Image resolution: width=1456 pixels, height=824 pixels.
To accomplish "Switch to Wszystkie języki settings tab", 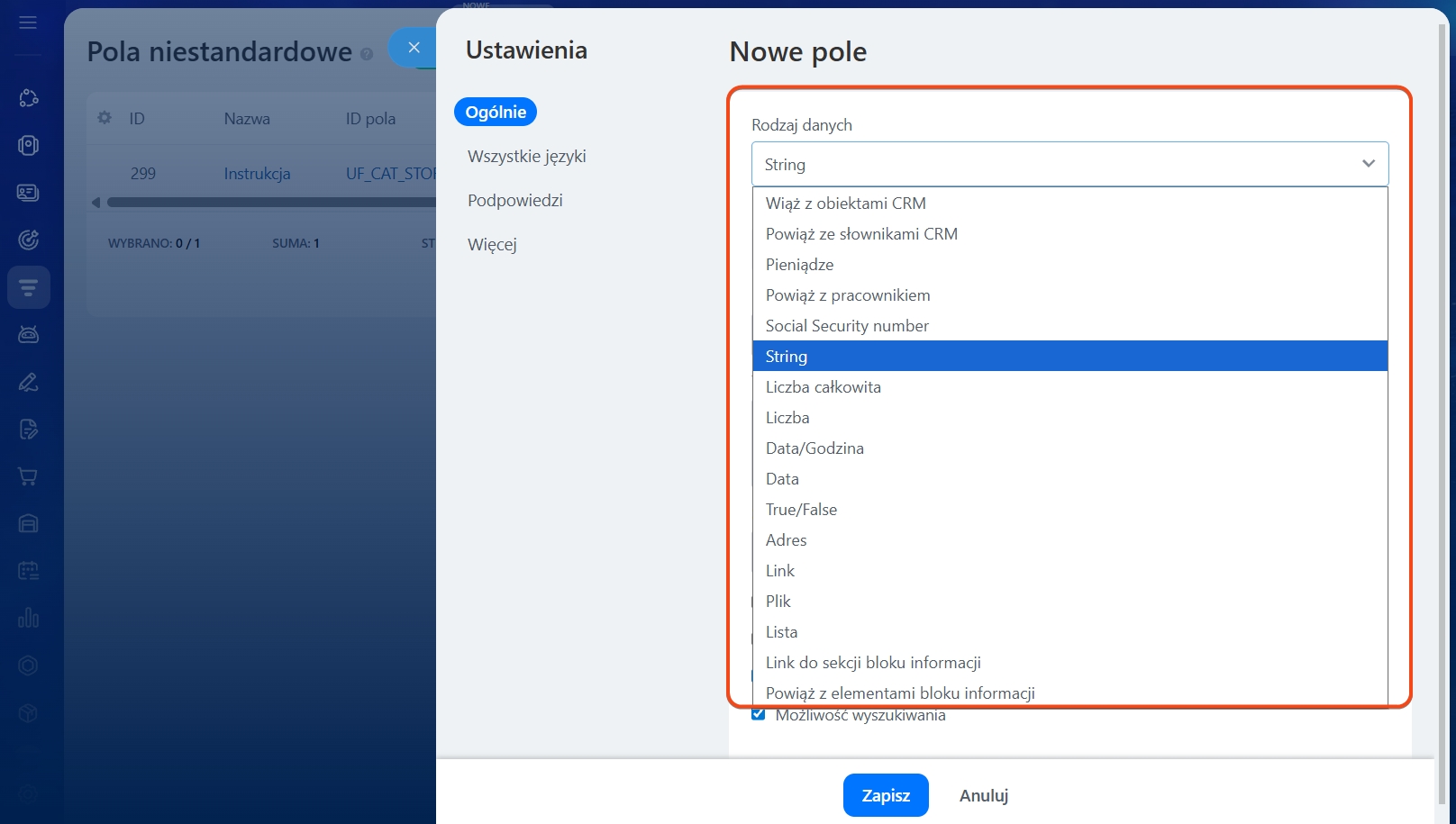I will point(526,157).
